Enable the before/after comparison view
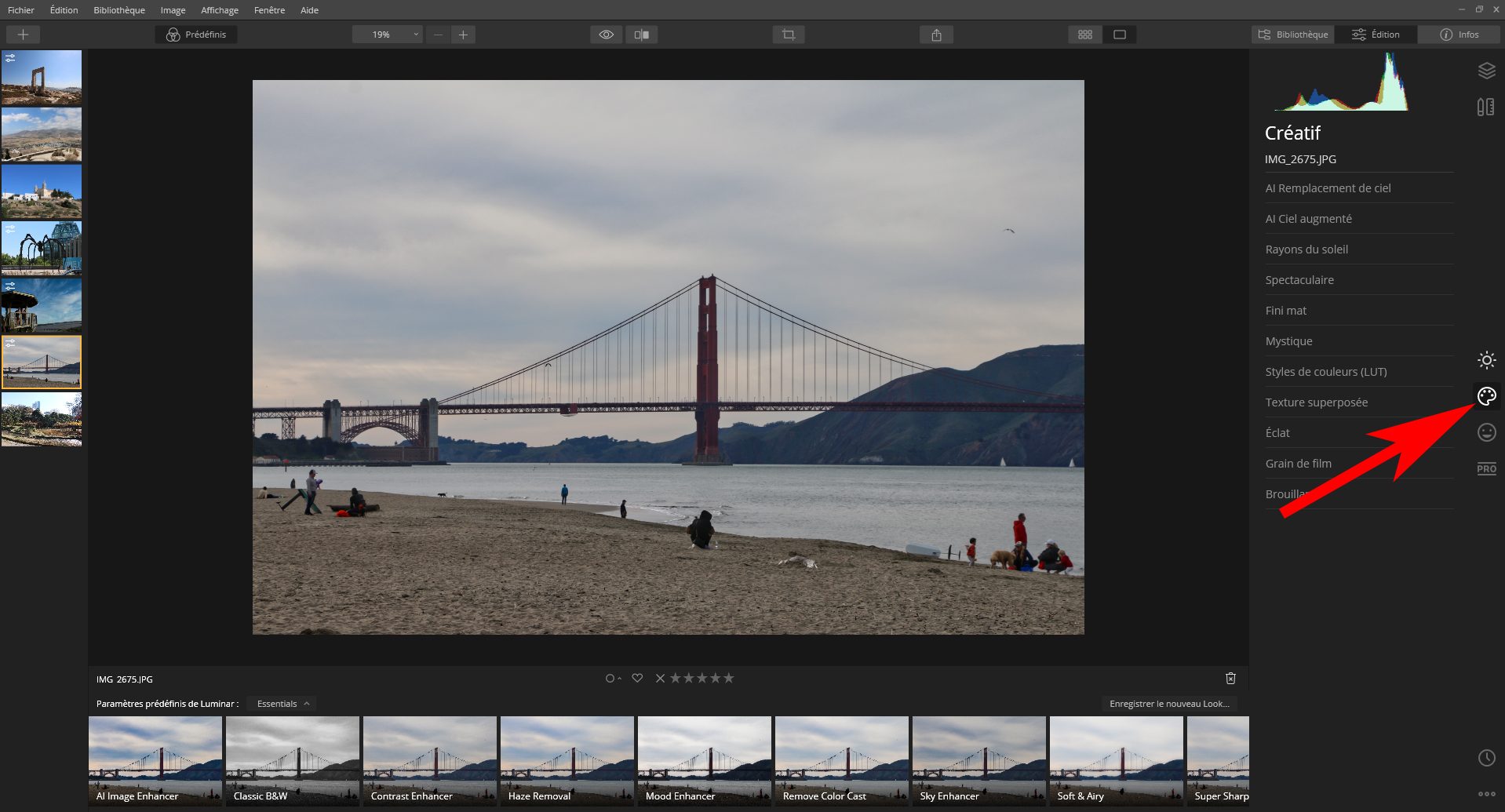Screen dimensions: 1505x812 coord(642,34)
